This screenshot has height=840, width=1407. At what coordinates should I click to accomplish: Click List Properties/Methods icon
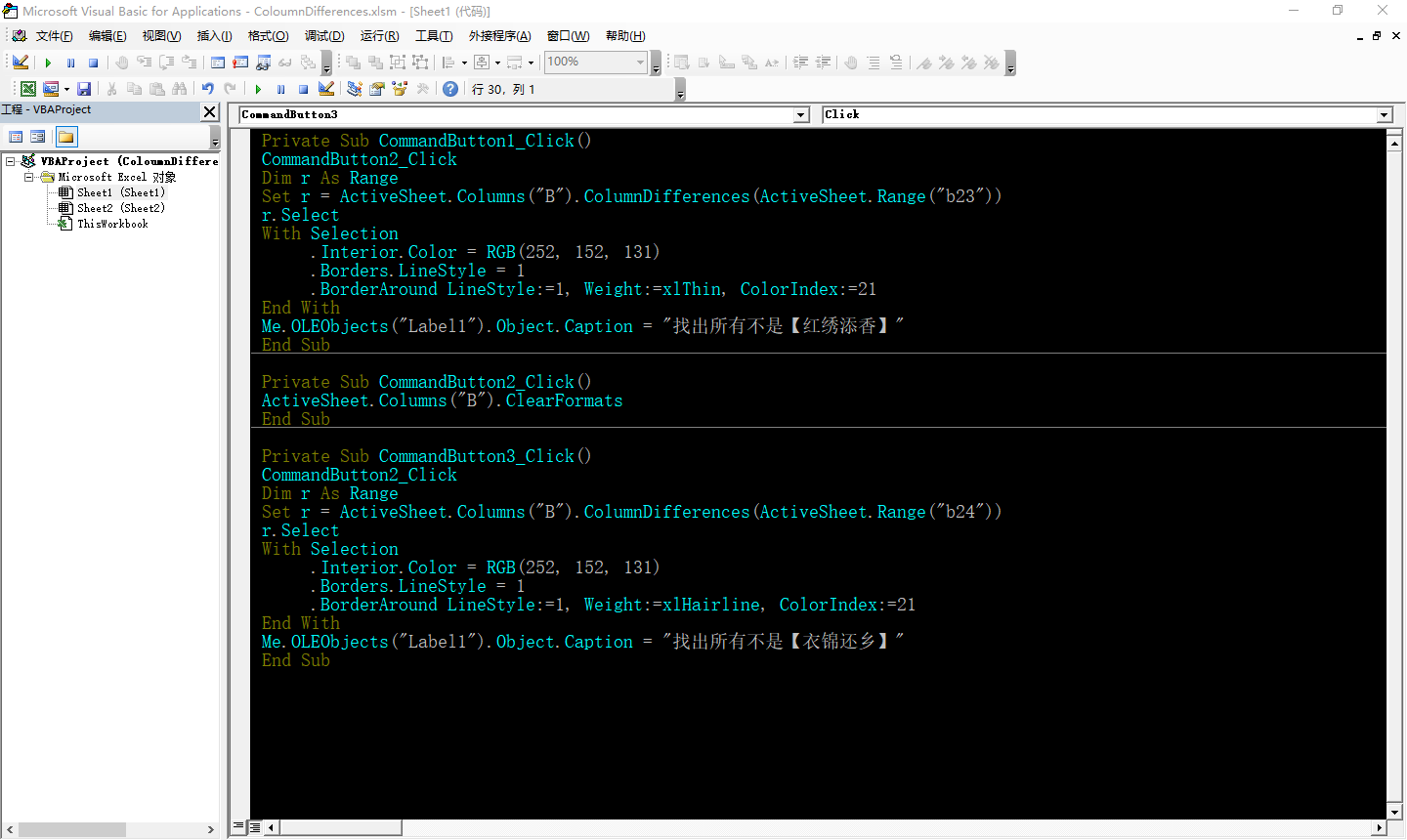pyautogui.click(x=681, y=63)
